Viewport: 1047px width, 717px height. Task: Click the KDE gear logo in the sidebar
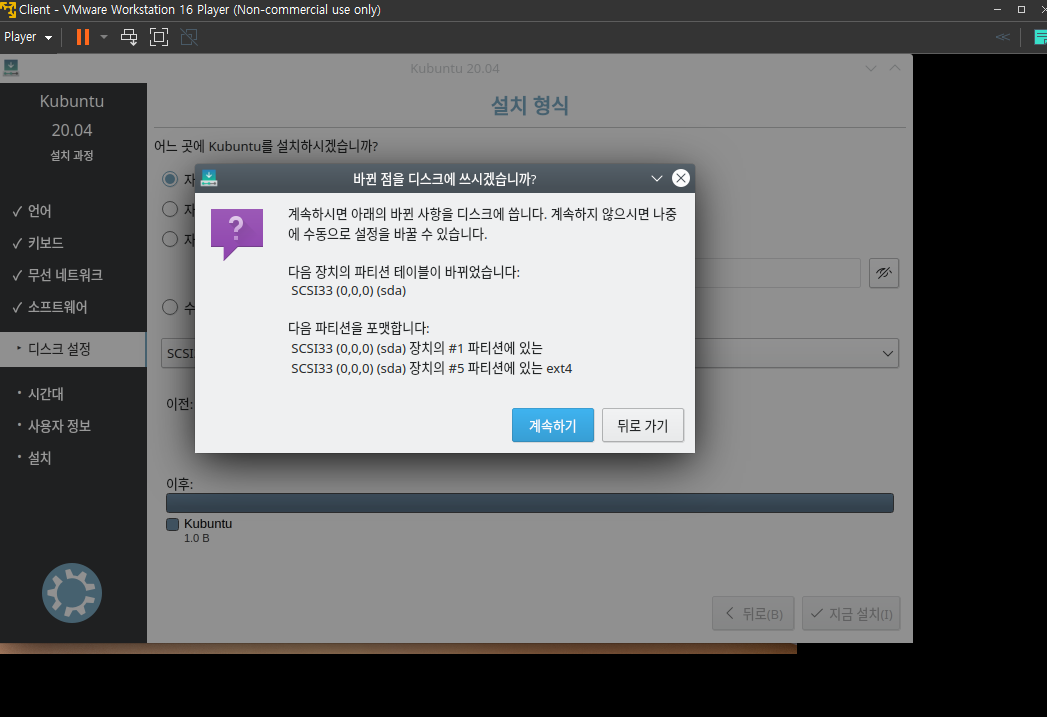coord(71,593)
